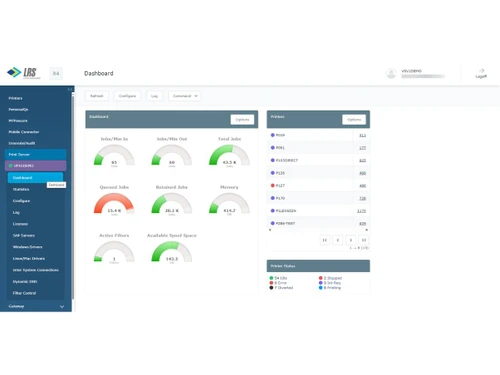Image resolution: width=500 pixels, height=375 pixels.
Task: Select the purple server entry with green dot
Action: click(35, 166)
